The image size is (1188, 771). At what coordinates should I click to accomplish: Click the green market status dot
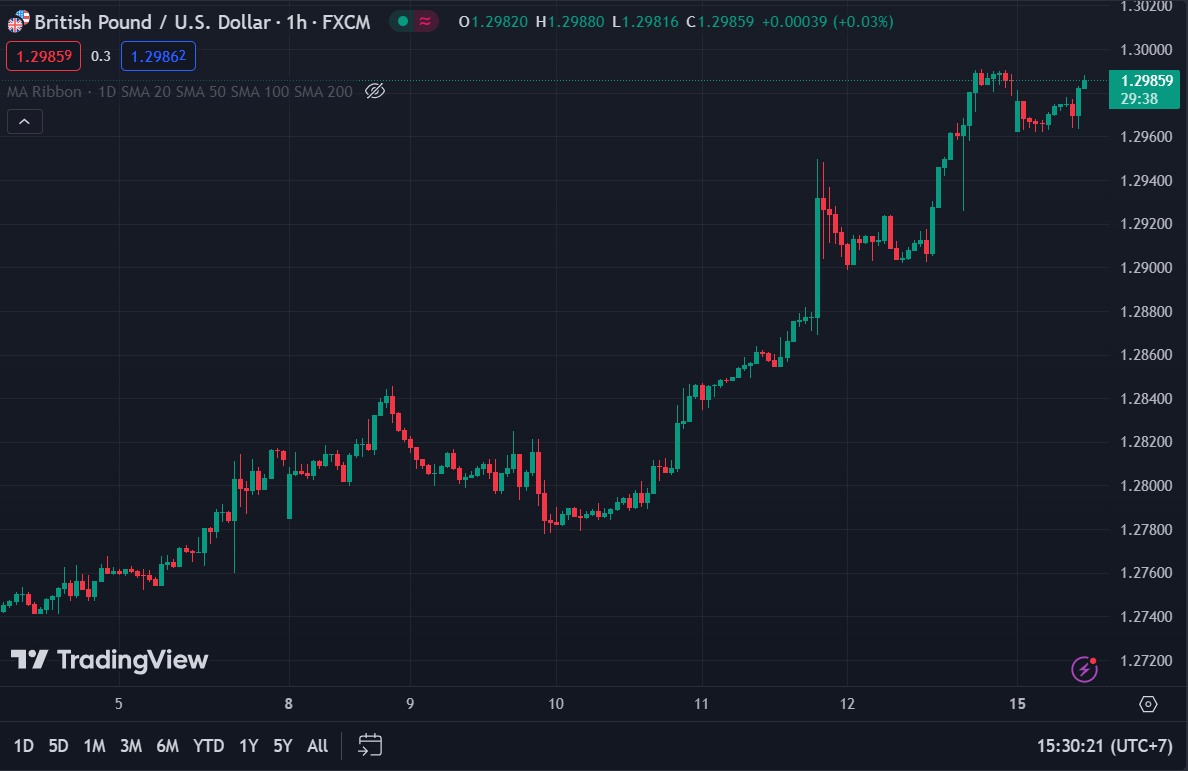click(x=403, y=21)
